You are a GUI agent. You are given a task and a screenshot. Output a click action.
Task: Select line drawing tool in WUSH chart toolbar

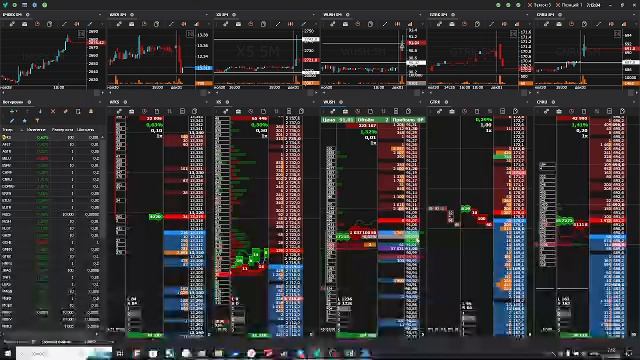click(385, 24)
